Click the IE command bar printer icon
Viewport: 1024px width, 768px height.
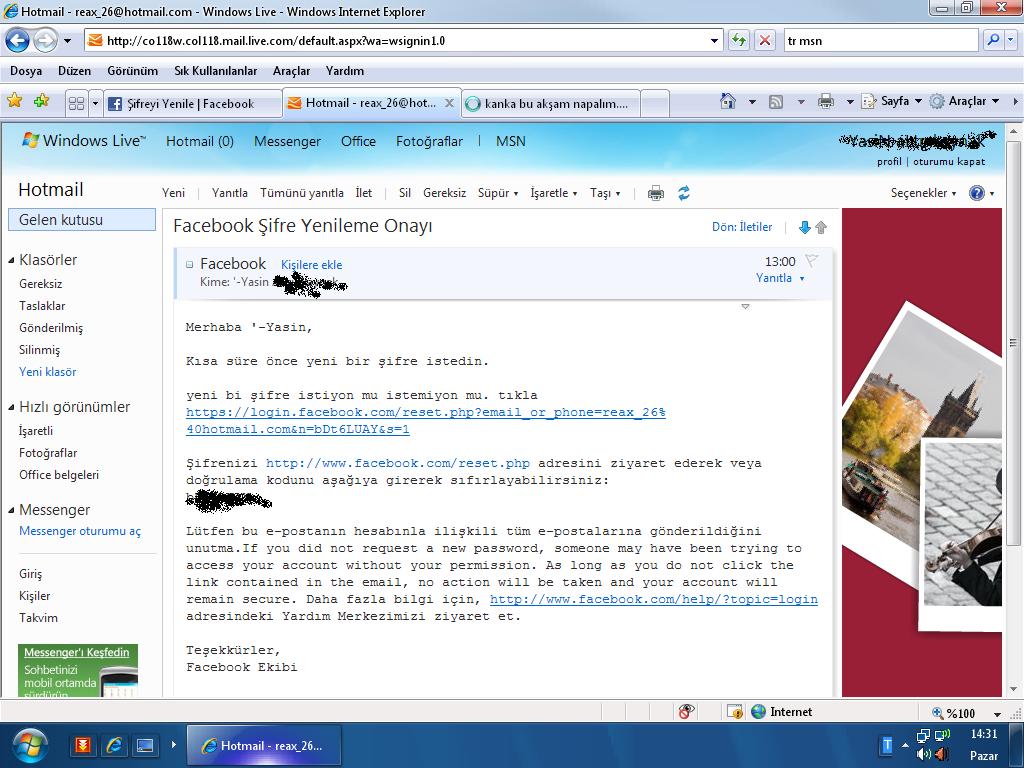825,101
